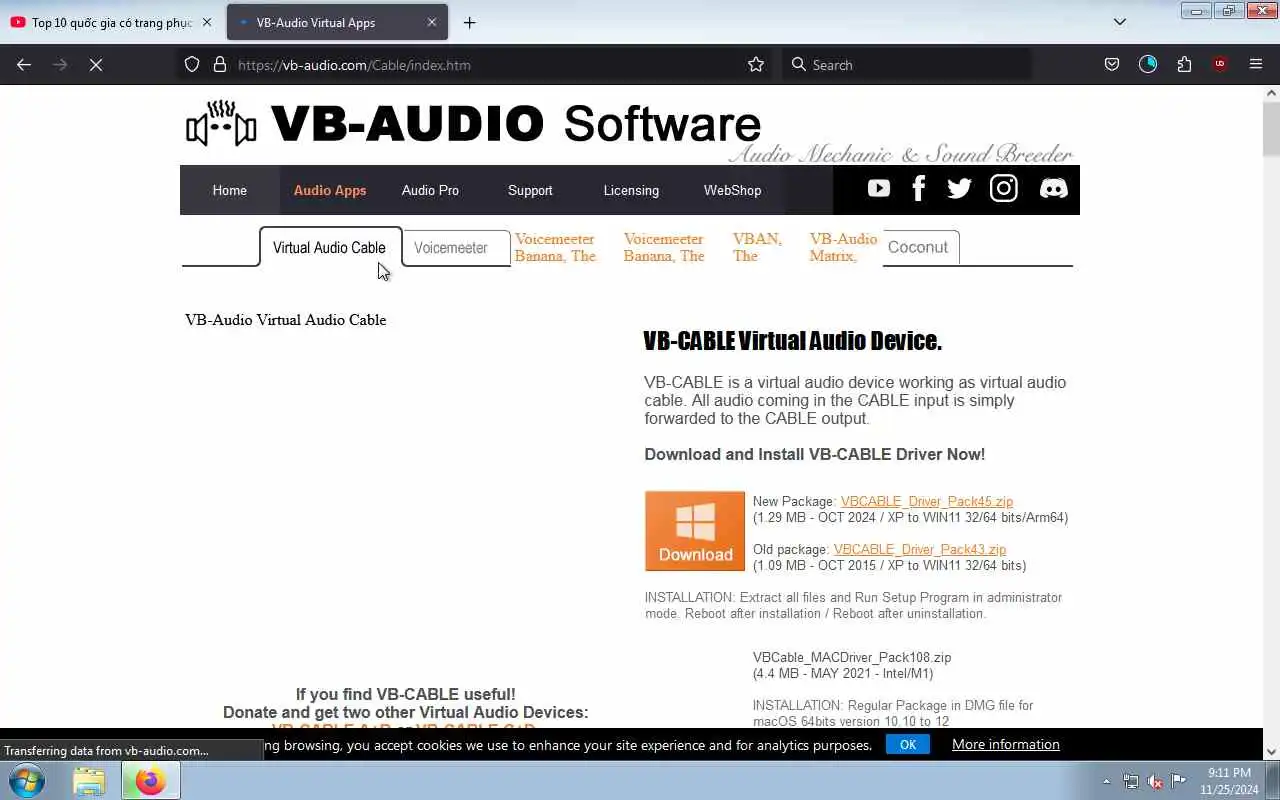This screenshot has width=1280, height=800.
Task: Download VBCABLE_Driver_Pack45.zip
Action: 926,501
